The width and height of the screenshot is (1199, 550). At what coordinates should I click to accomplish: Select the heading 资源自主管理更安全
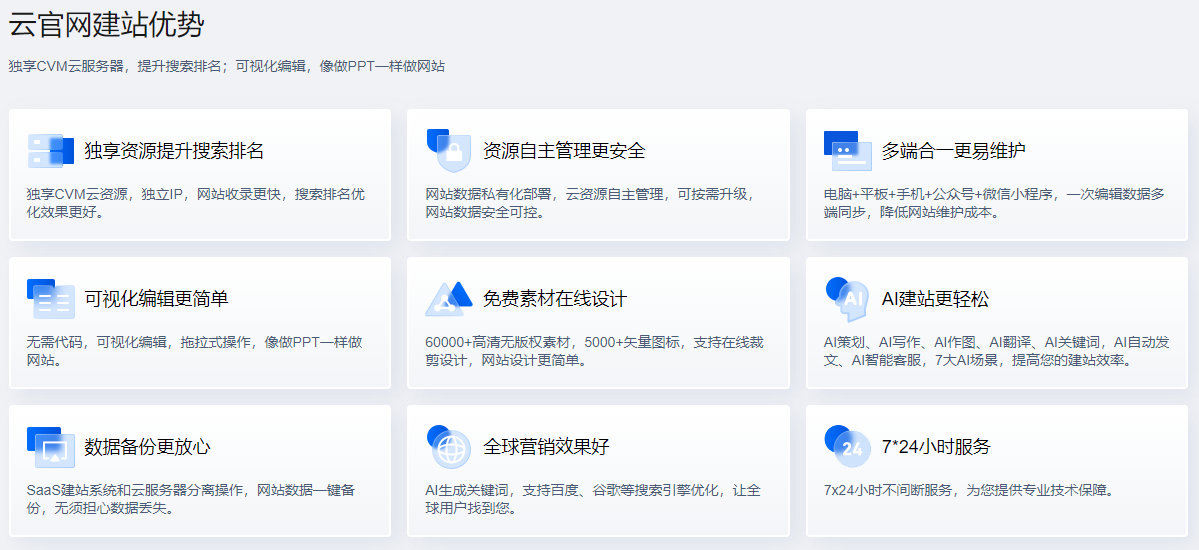tap(564, 151)
